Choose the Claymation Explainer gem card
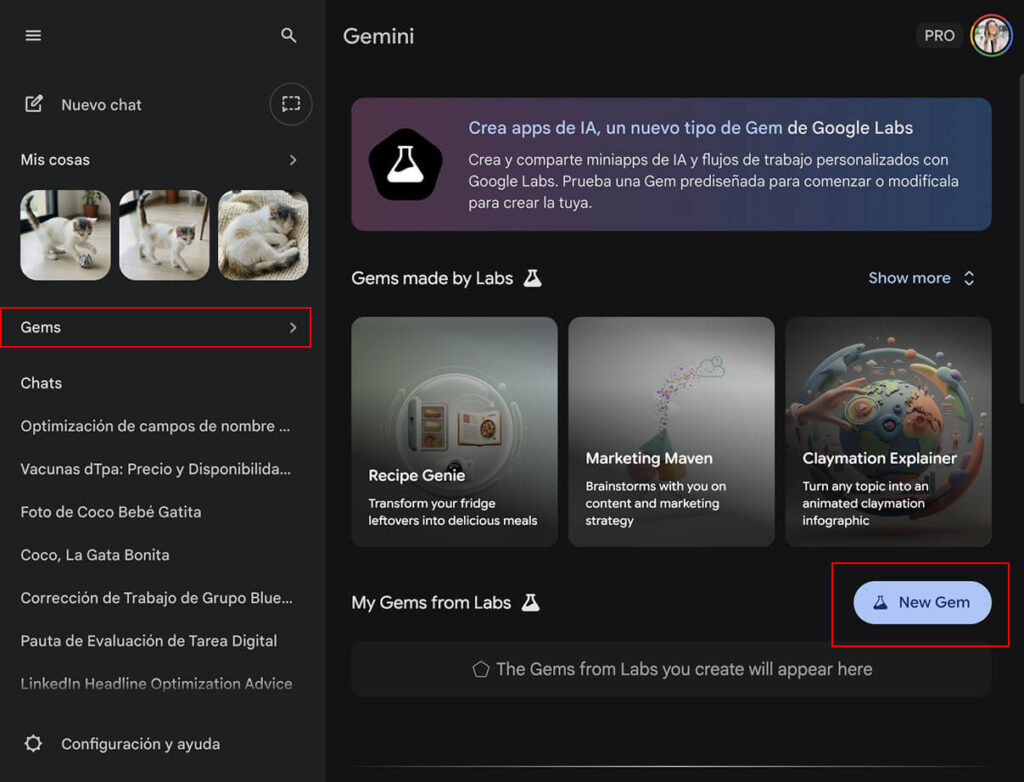Screen dimensions: 1024x782 [888, 432]
